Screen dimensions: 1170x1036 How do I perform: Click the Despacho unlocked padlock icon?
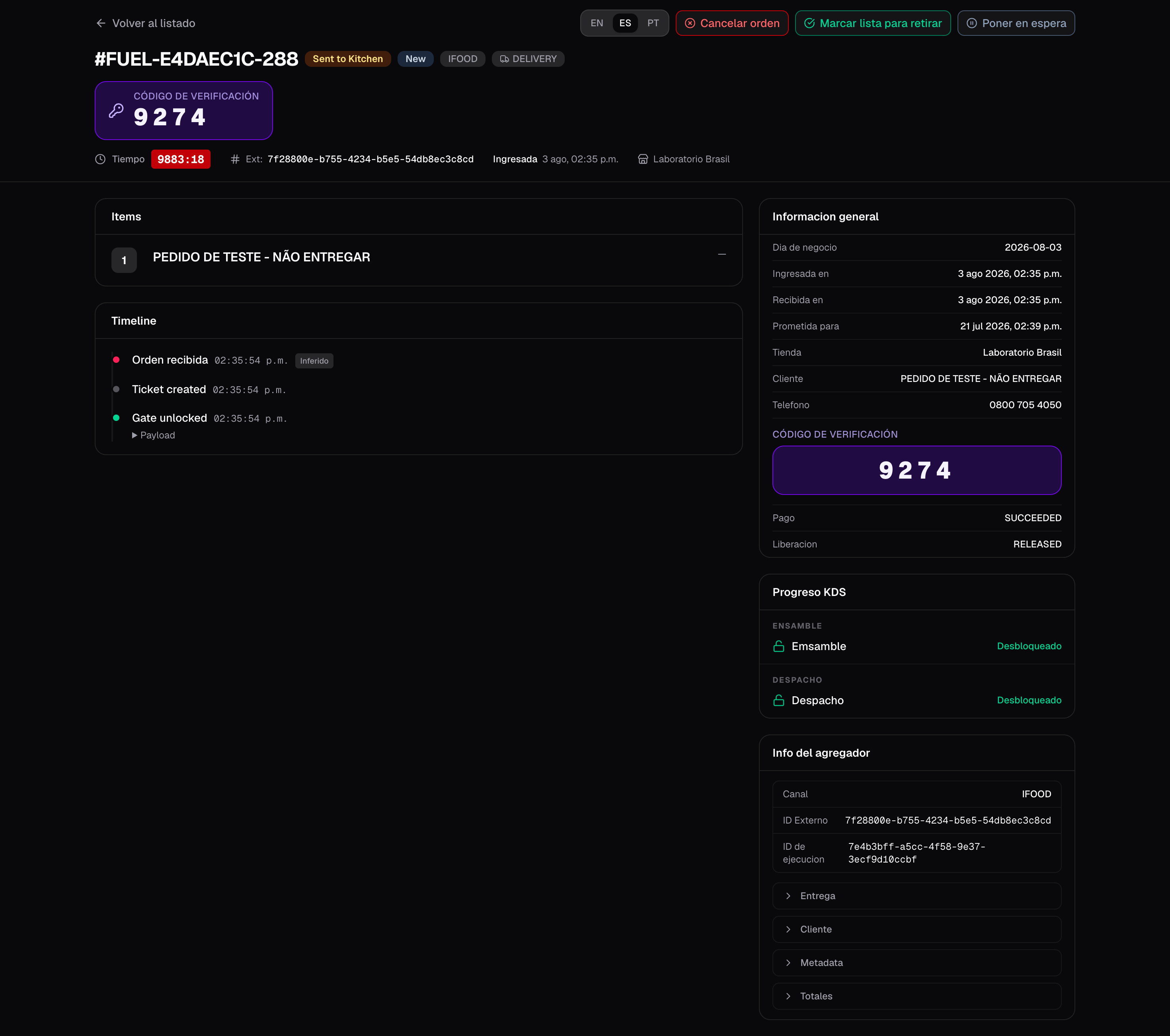click(x=778, y=700)
